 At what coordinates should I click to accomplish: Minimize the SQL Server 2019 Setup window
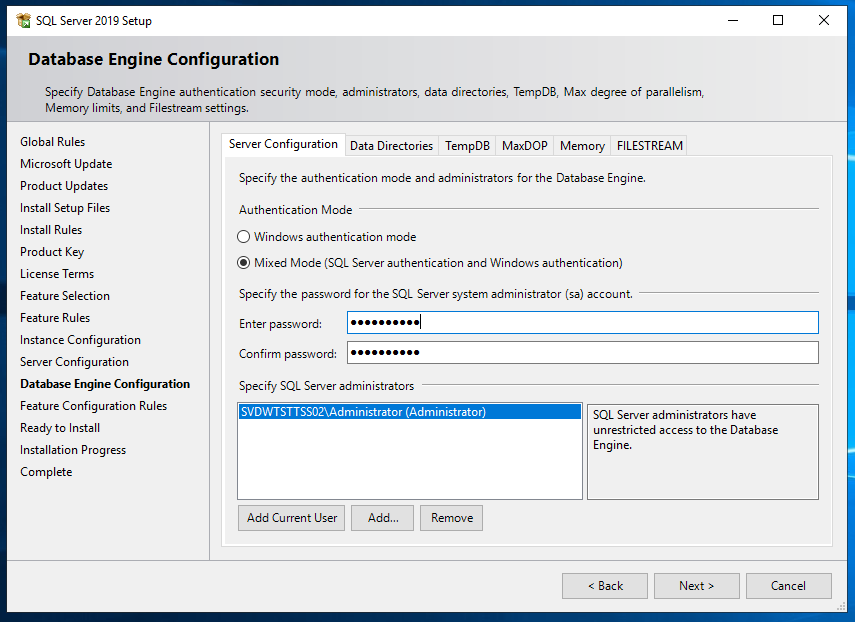click(733, 21)
